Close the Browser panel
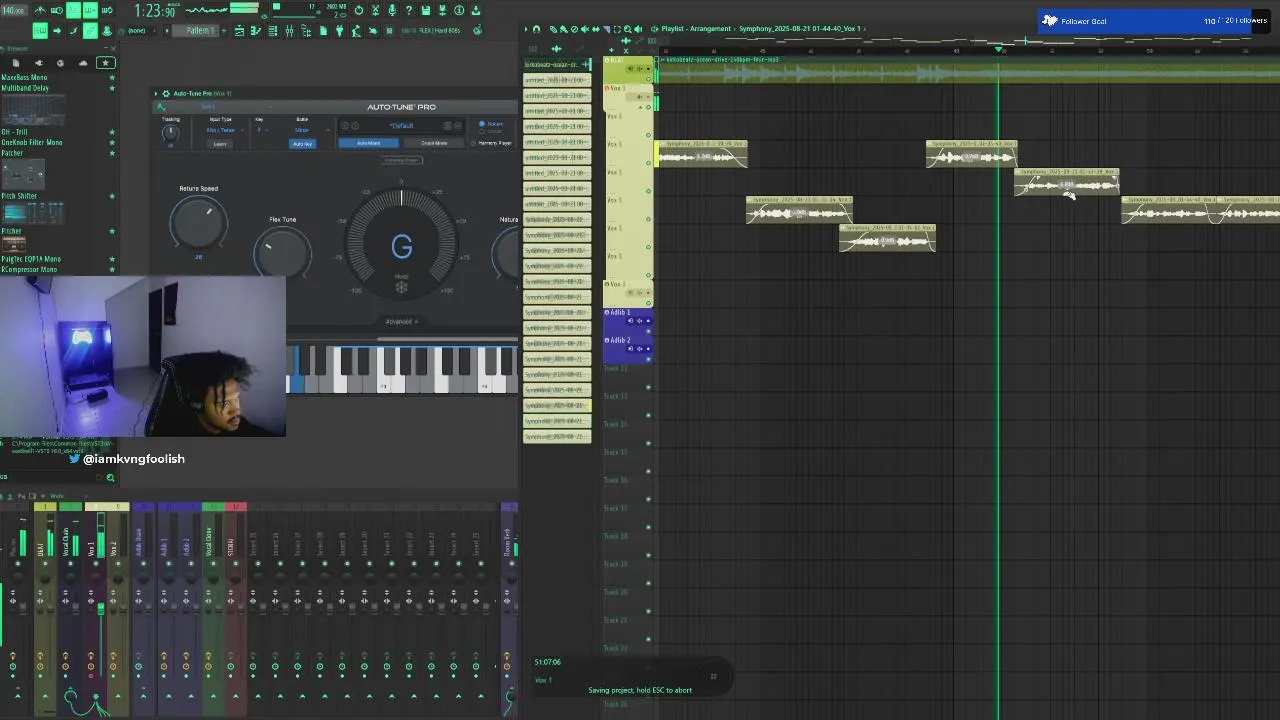The image size is (1280, 720). click(113, 48)
